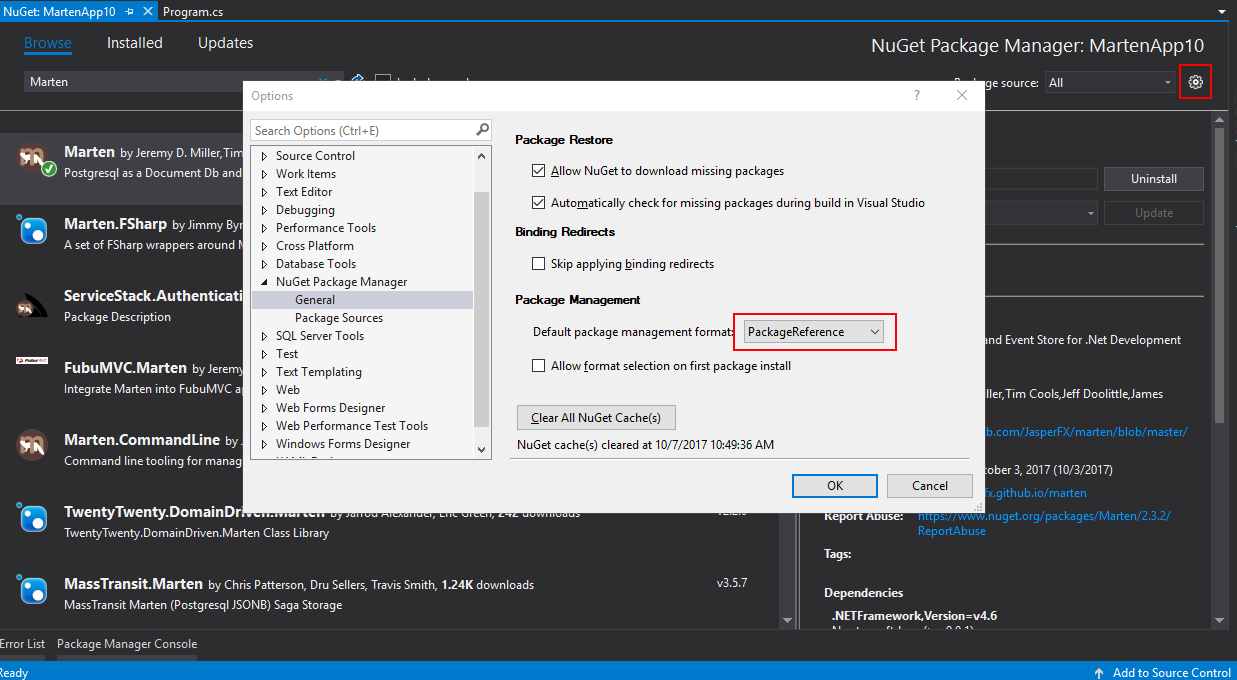Click the search magnifier in Options
Image resolution: width=1237 pixels, height=680 pixels.
coord(482,130)
